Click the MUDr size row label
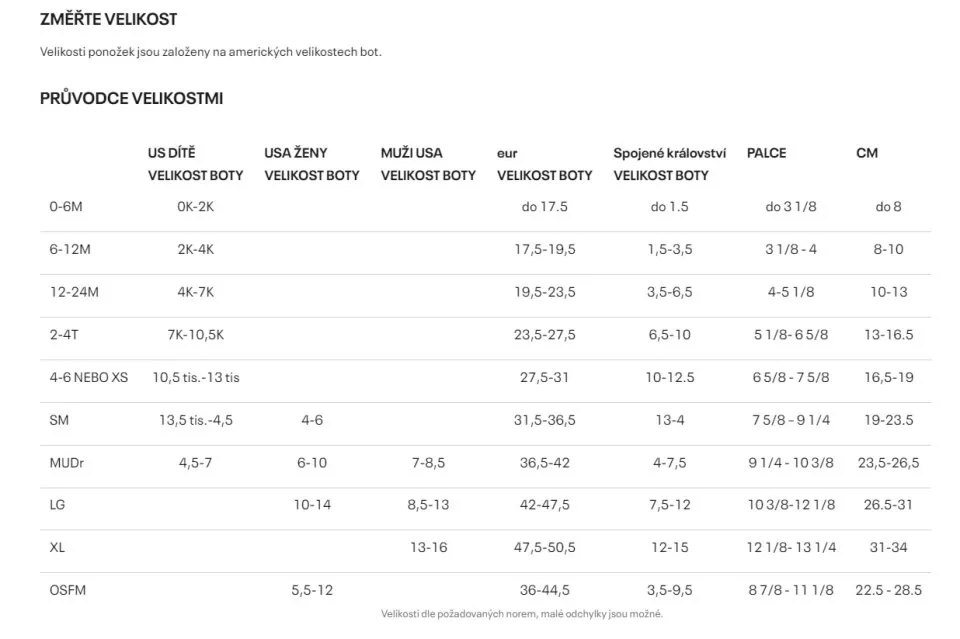Screen dimensions: 960x639 (66, 463)
